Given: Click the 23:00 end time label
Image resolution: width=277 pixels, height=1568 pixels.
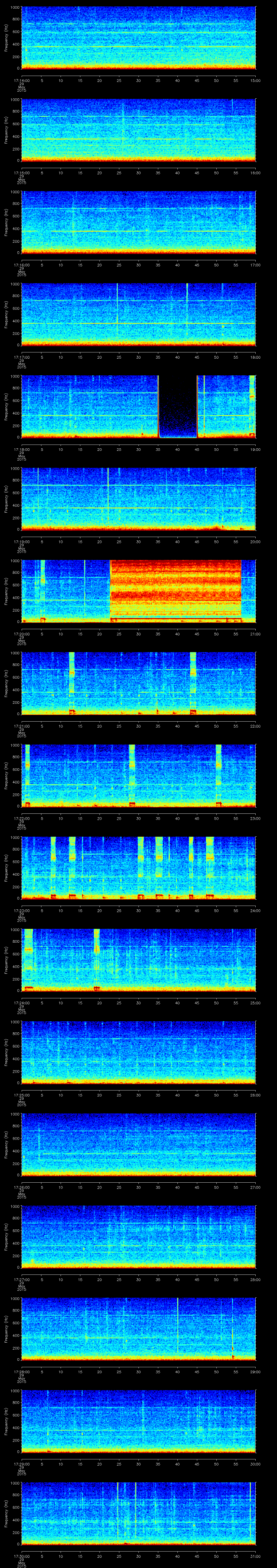Looking at the screenshot, I should (255, 818).
